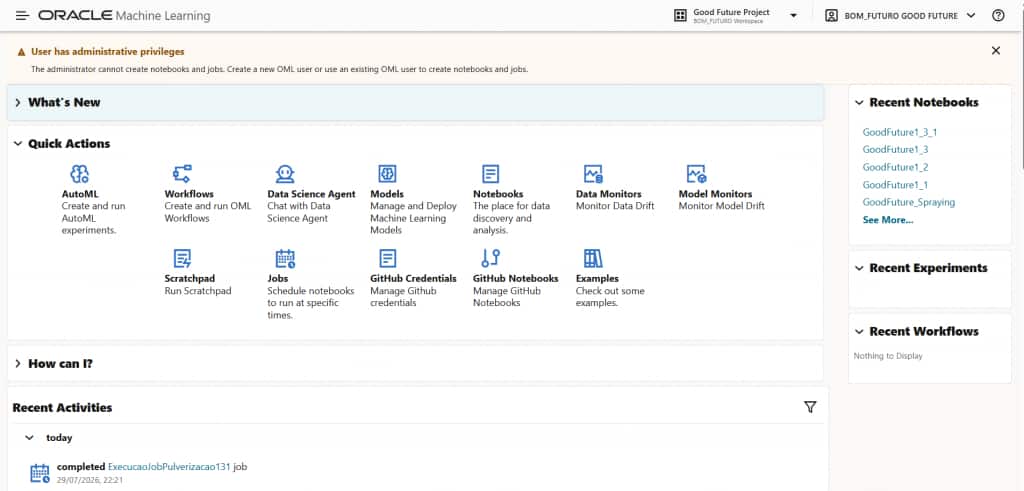Click the job icon beside ExecucaoJobPulverizacao131
This screenshot has width=1024, height=491.
pyautogui.click(x=40, y=473)
